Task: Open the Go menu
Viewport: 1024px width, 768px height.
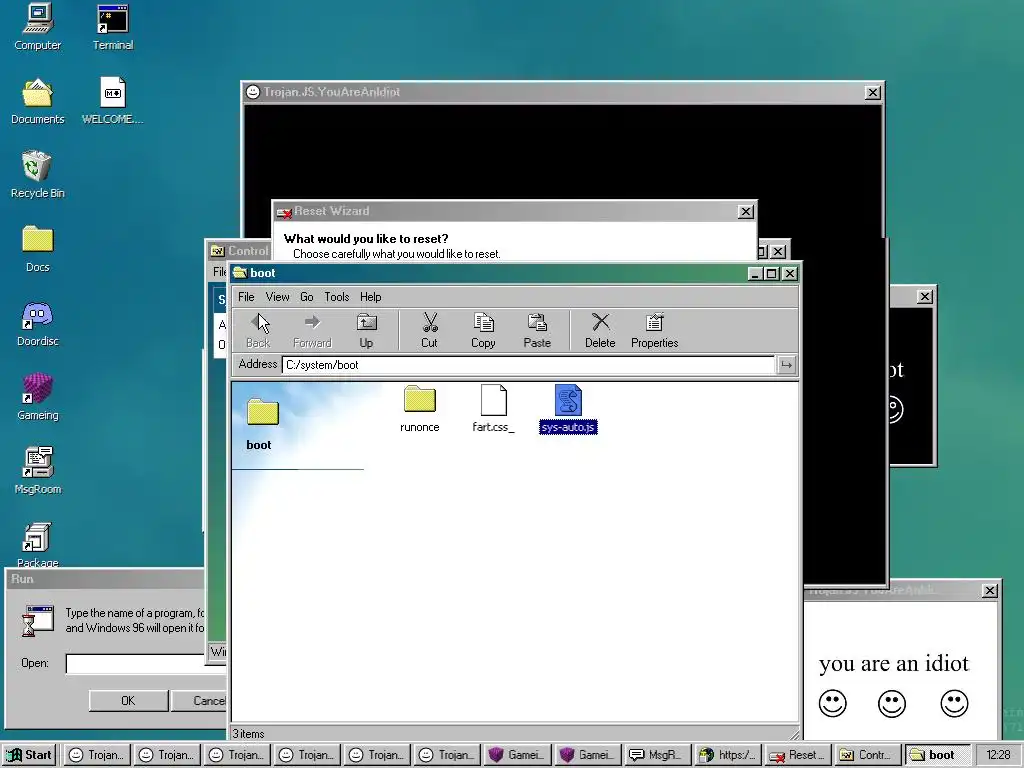Action: pyautogui.click(x=306, y=296)
